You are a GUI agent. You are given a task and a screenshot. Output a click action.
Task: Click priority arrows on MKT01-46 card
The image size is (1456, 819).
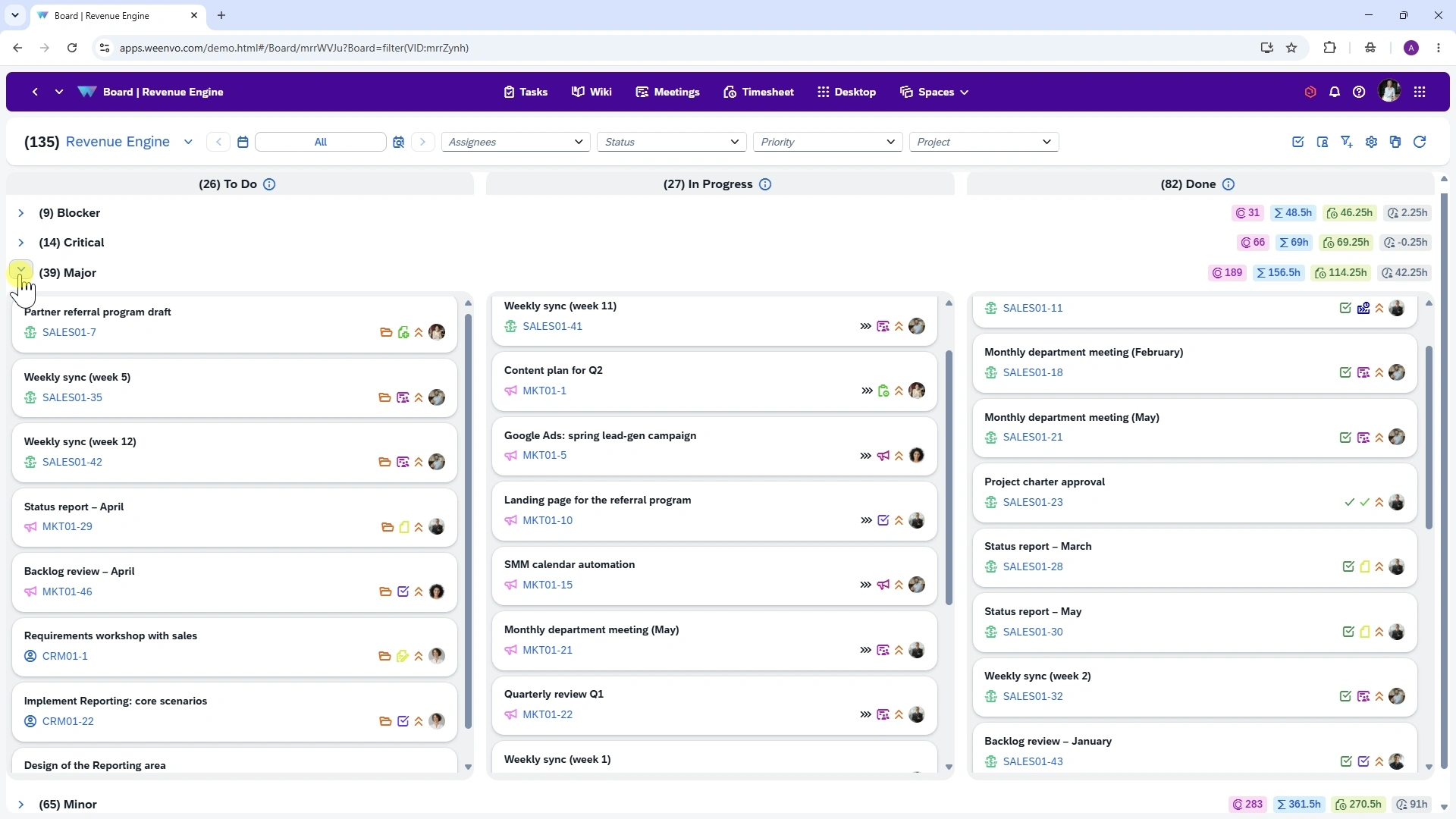[419, 591]
